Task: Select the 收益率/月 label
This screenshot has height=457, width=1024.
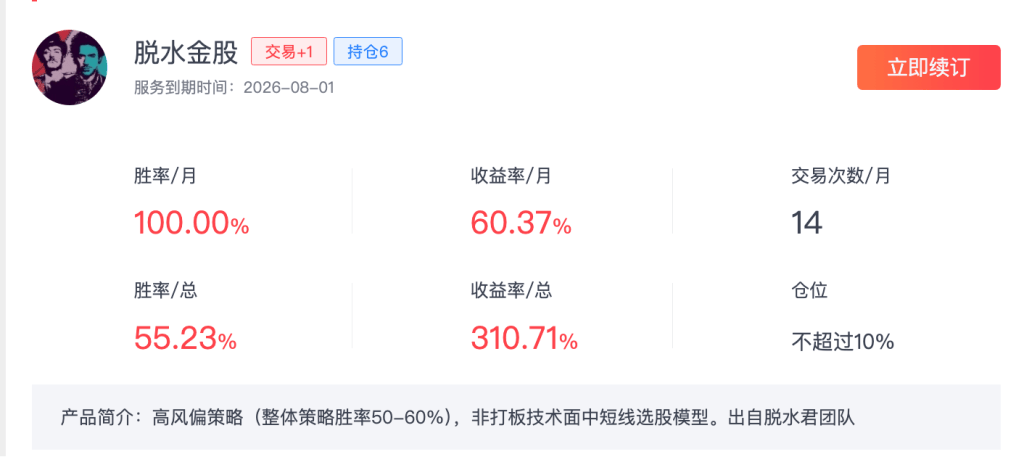Action: click(x=511, y=176)
